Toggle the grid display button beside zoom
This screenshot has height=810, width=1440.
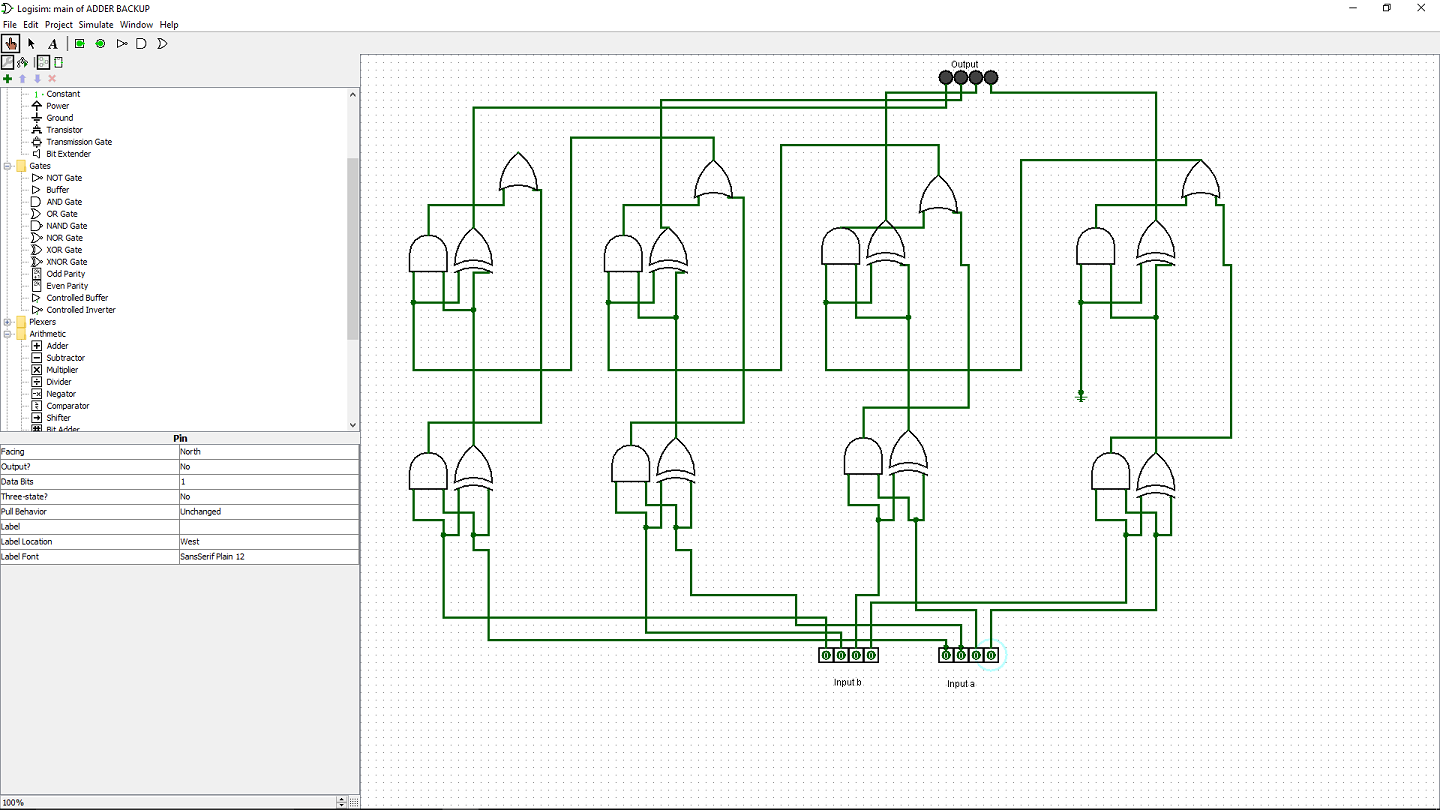[x=354, y=802]
